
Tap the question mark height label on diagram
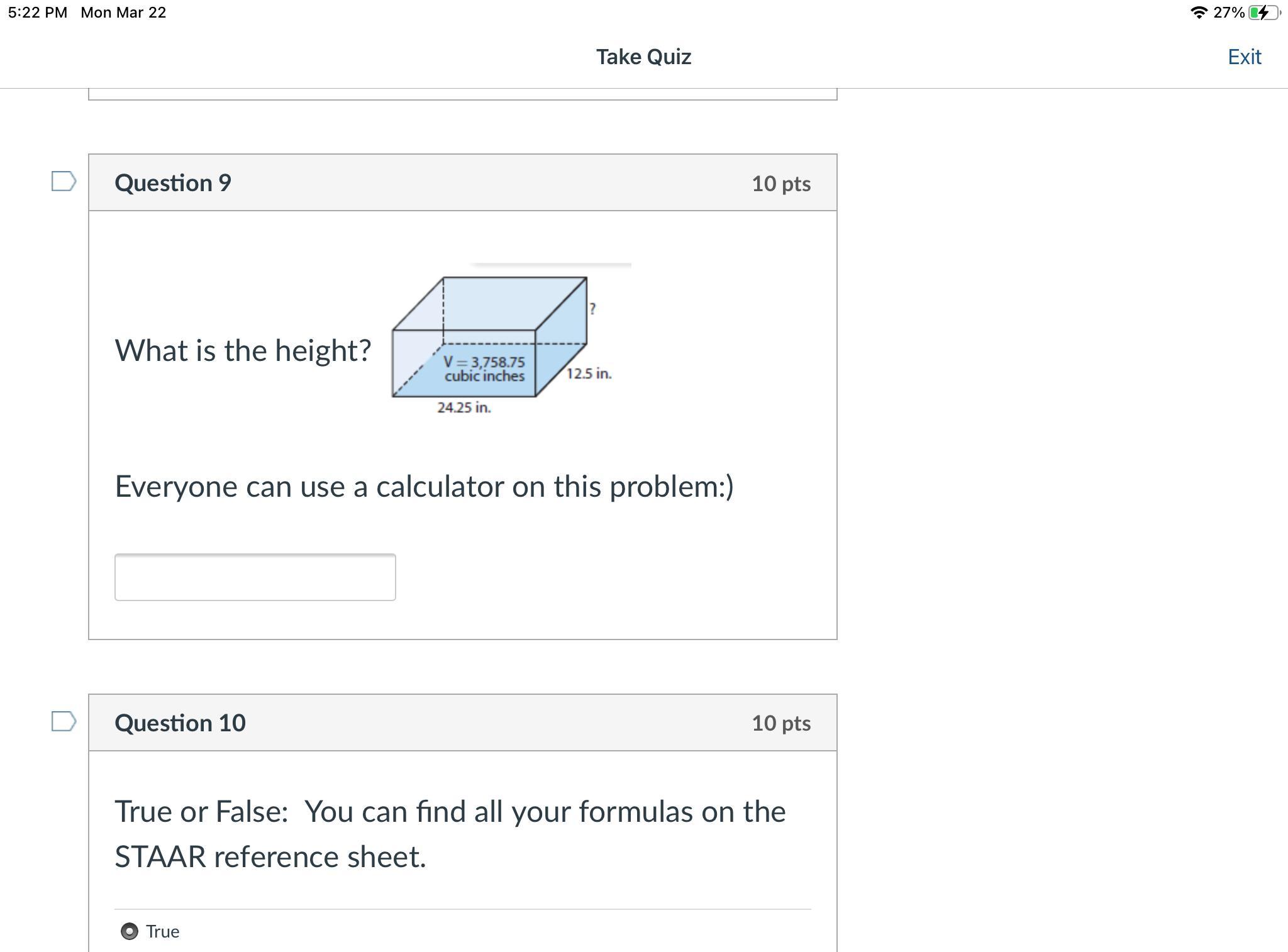click(592, 309)
